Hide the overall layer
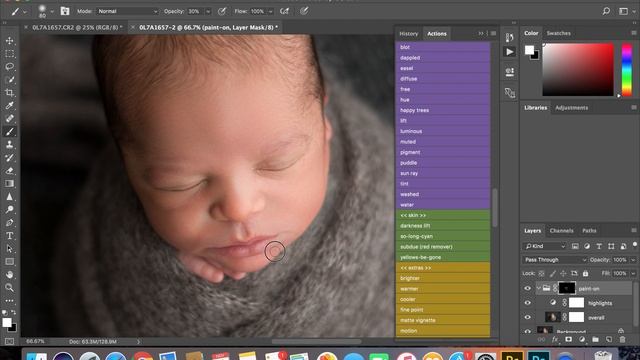Image resolution: width=640 pixels, height=360 pixels. pos(527,318)
